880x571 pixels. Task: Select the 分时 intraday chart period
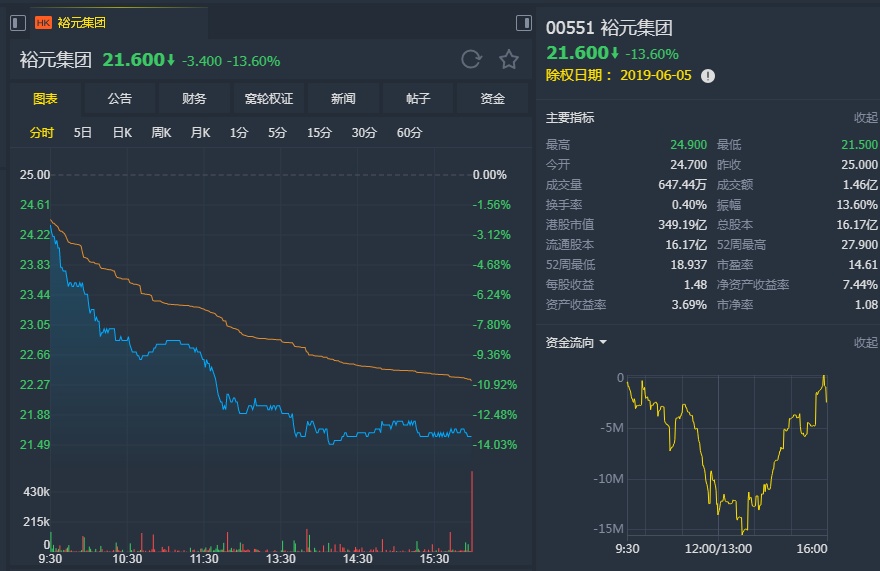41,132
